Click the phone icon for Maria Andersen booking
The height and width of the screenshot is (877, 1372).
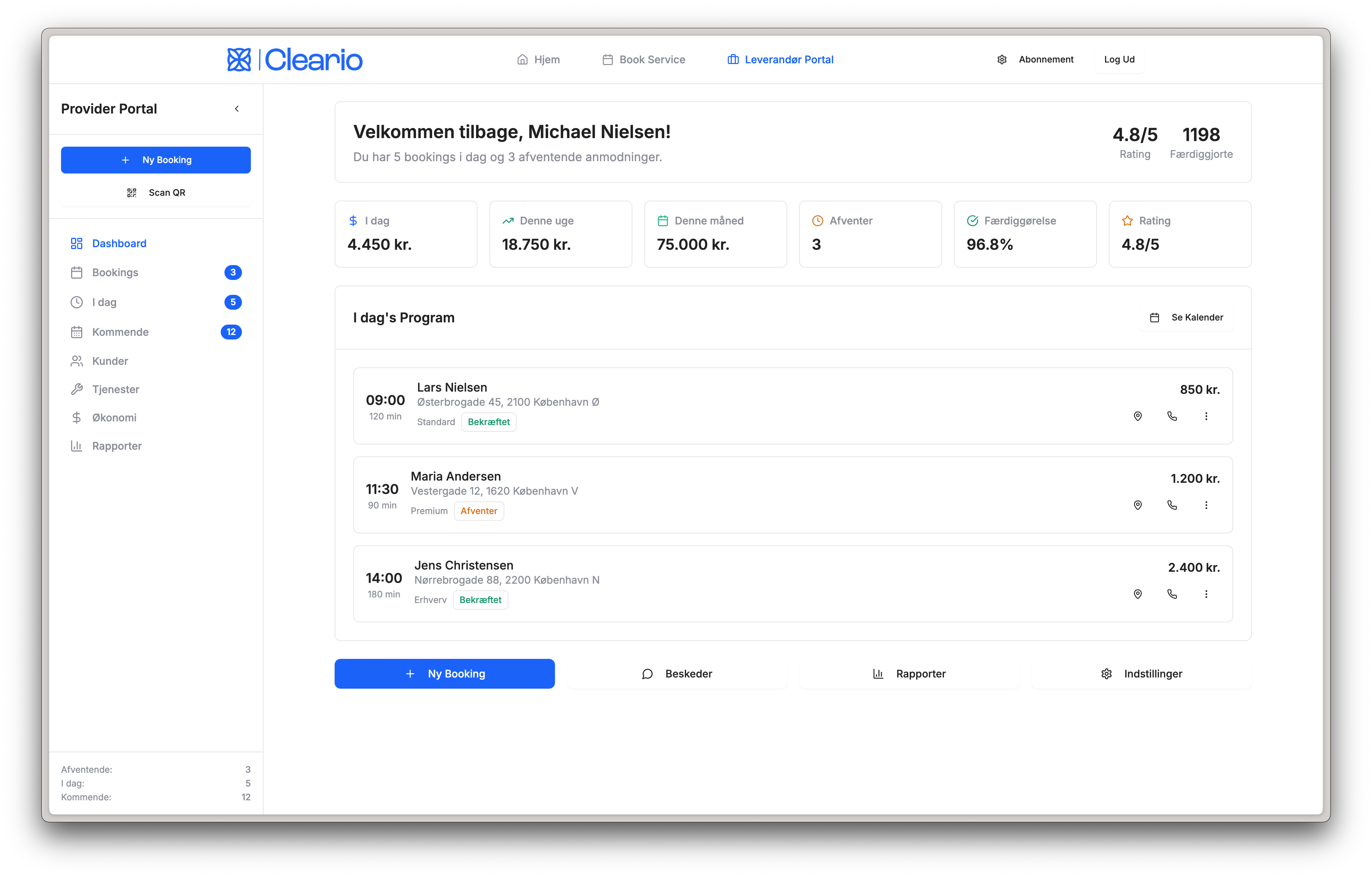point(1171,505)
